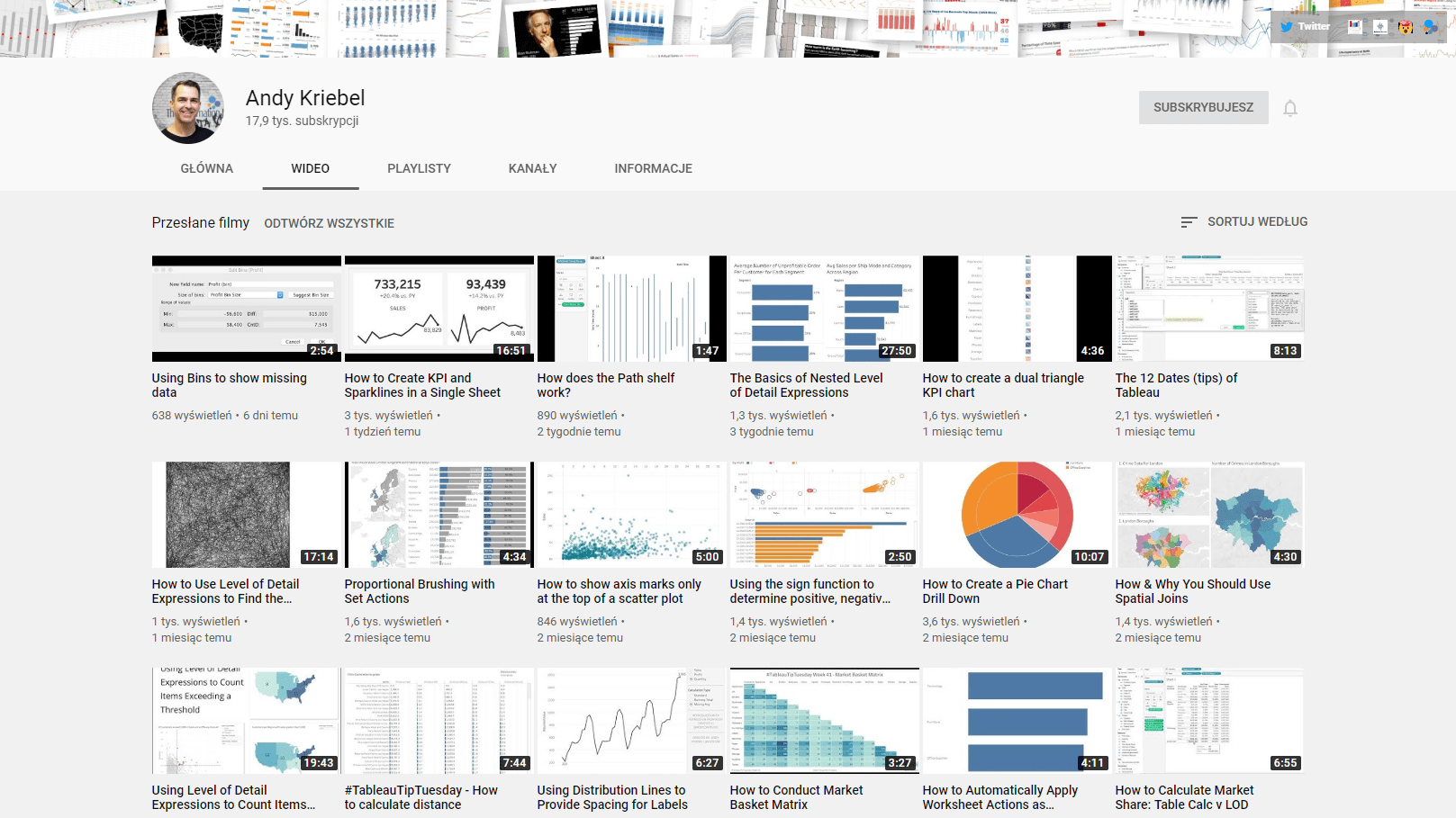This screenshot has height=818, width=1456.
Task: Click the notification bell icon
Action: tap(1289, 108)
